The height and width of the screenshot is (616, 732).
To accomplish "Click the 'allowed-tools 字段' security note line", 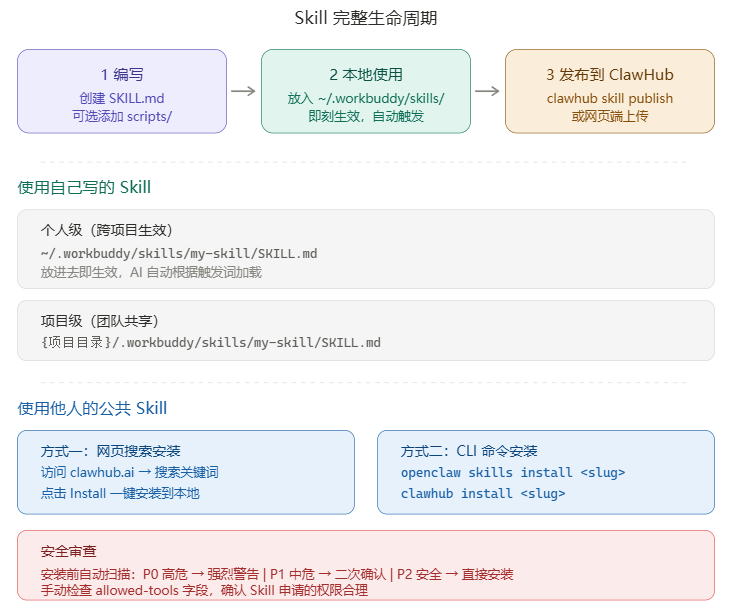I will [x=204, y=590].
